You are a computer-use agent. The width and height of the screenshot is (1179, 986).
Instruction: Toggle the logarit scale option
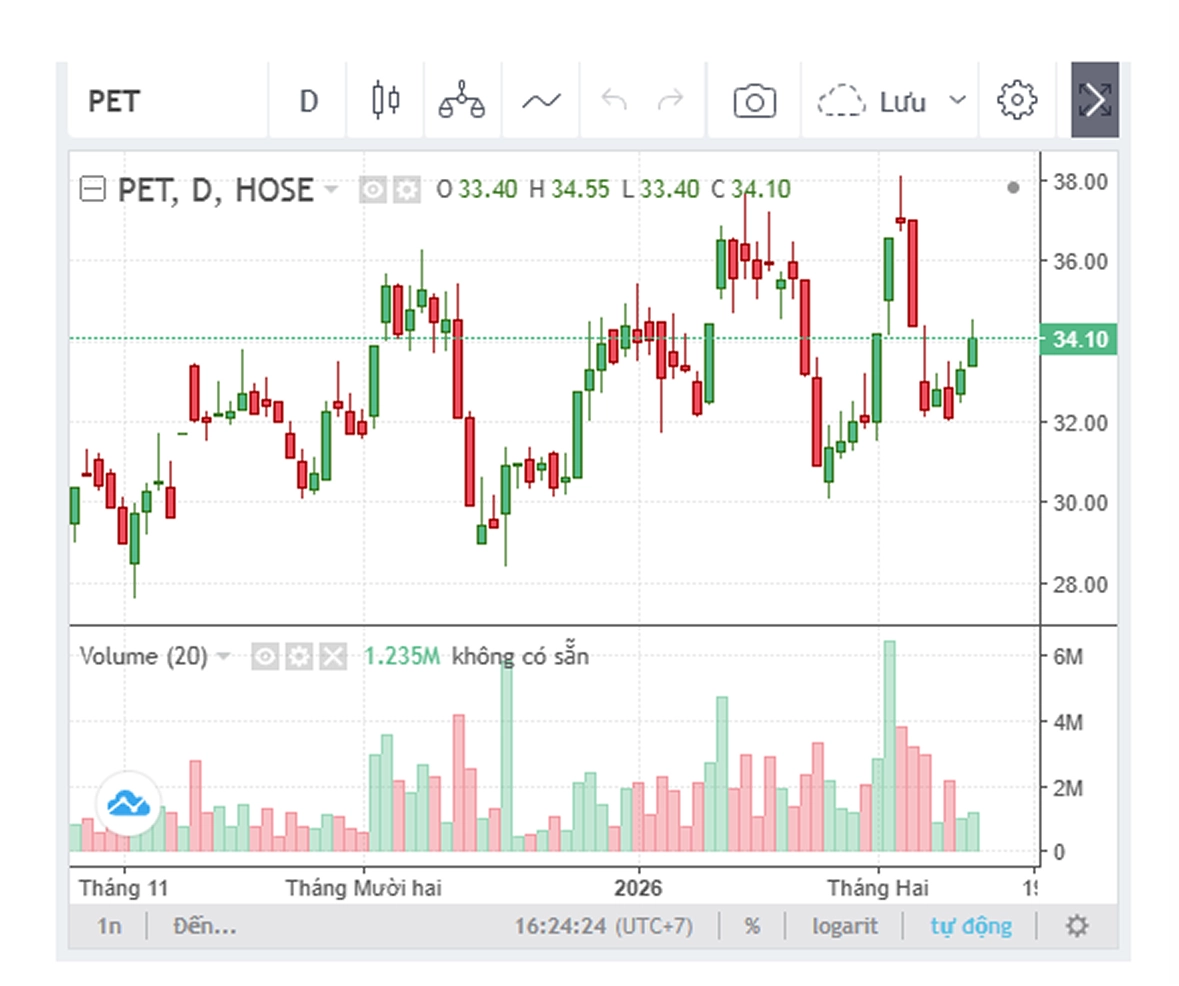845,926
